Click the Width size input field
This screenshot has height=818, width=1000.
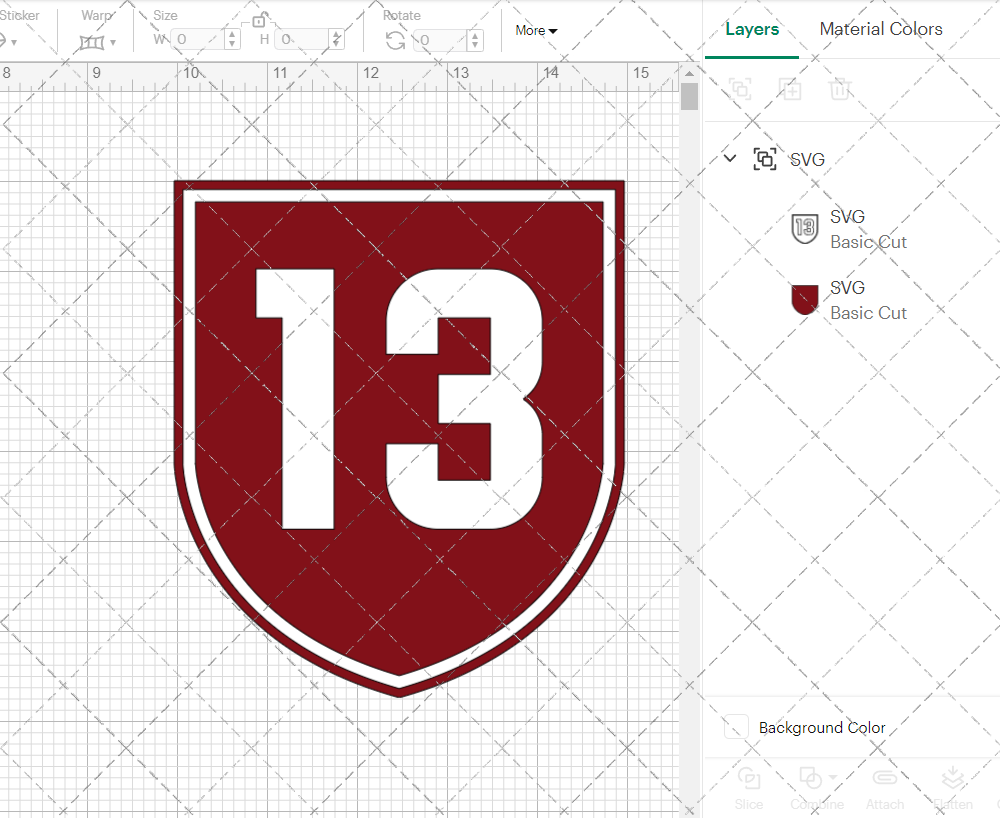(199, 40)
